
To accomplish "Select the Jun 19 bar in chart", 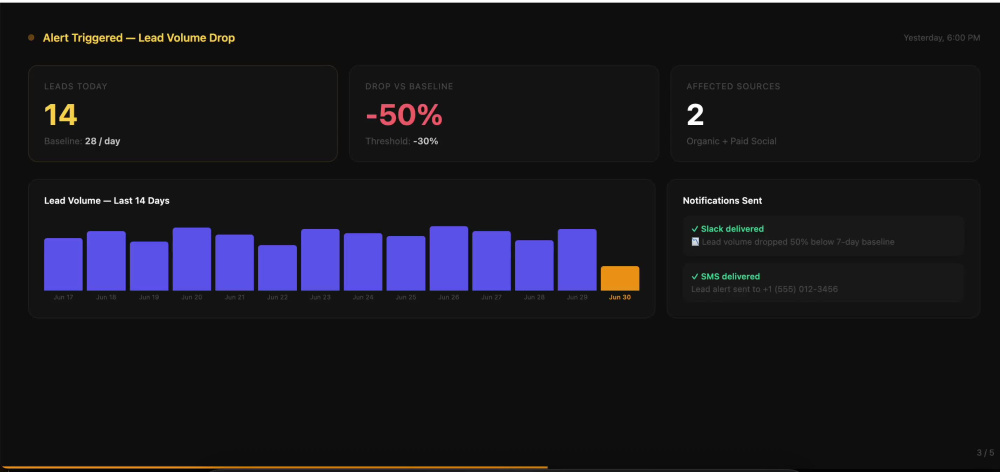I will point(149,266).
